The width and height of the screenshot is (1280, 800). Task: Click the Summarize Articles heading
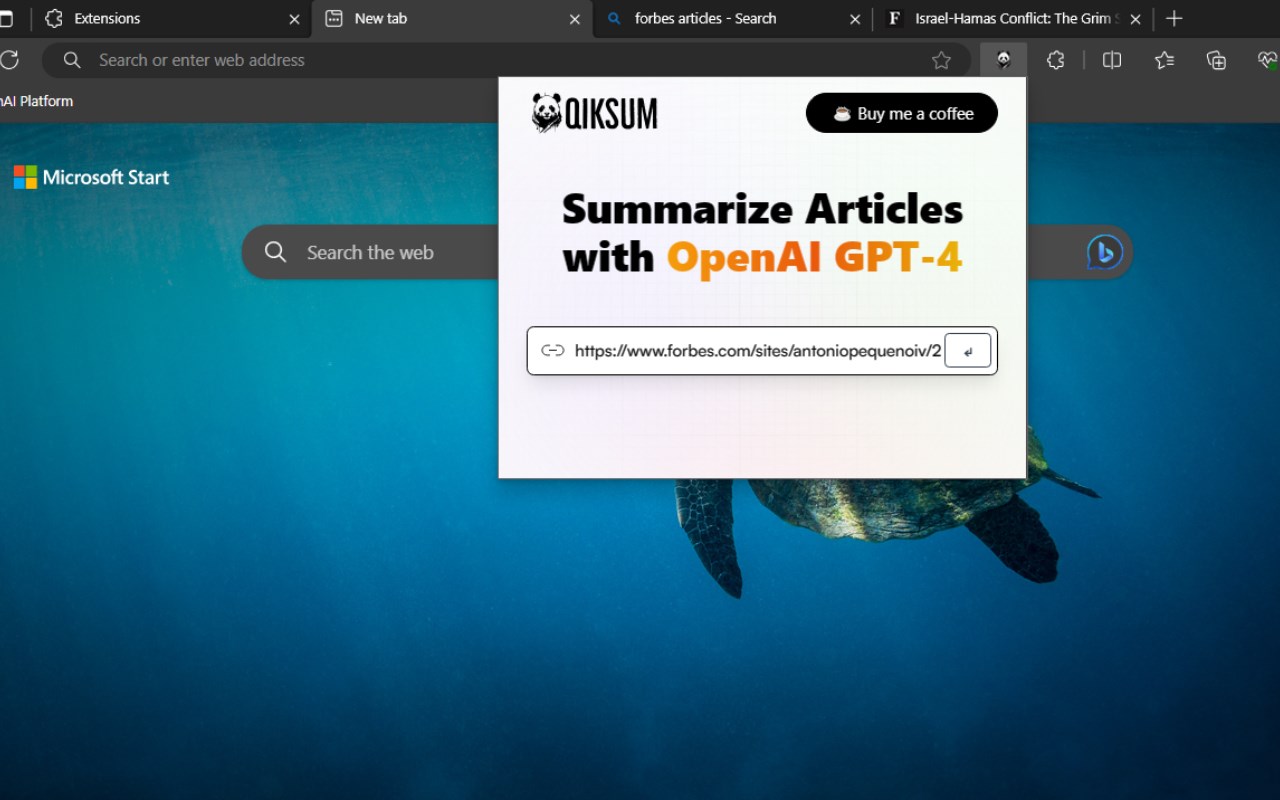762,209
